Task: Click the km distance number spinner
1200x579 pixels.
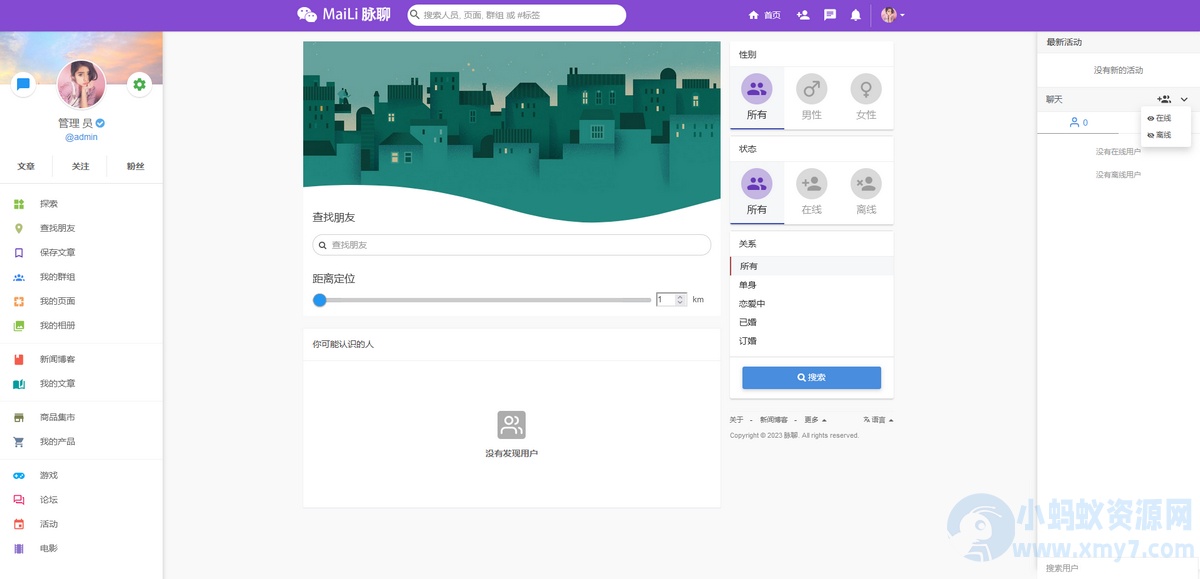Action: click(671, 299)
